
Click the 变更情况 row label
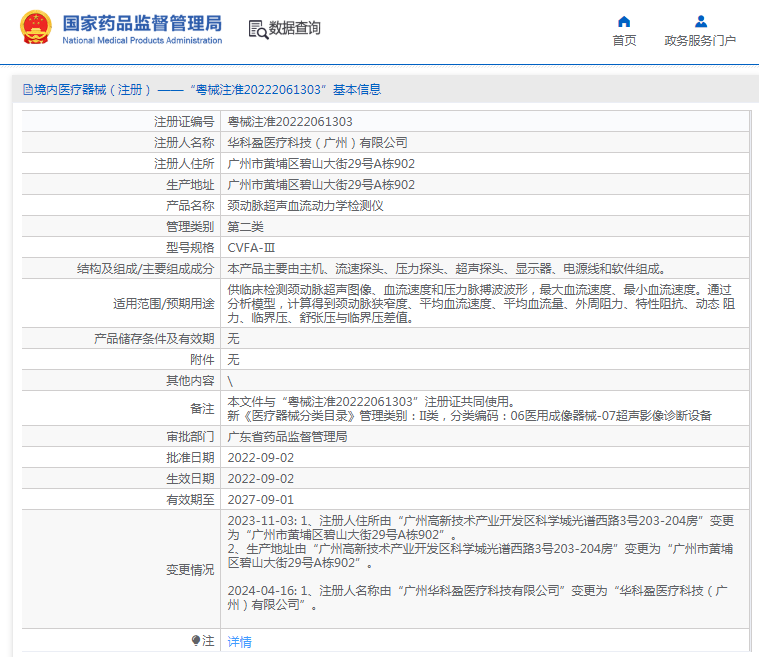click(190, 570)
